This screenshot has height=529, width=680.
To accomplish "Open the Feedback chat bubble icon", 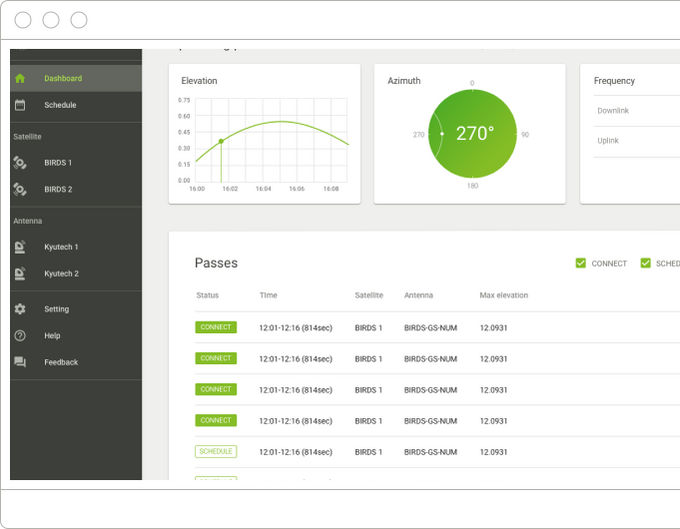I will (x=20, y=362).
